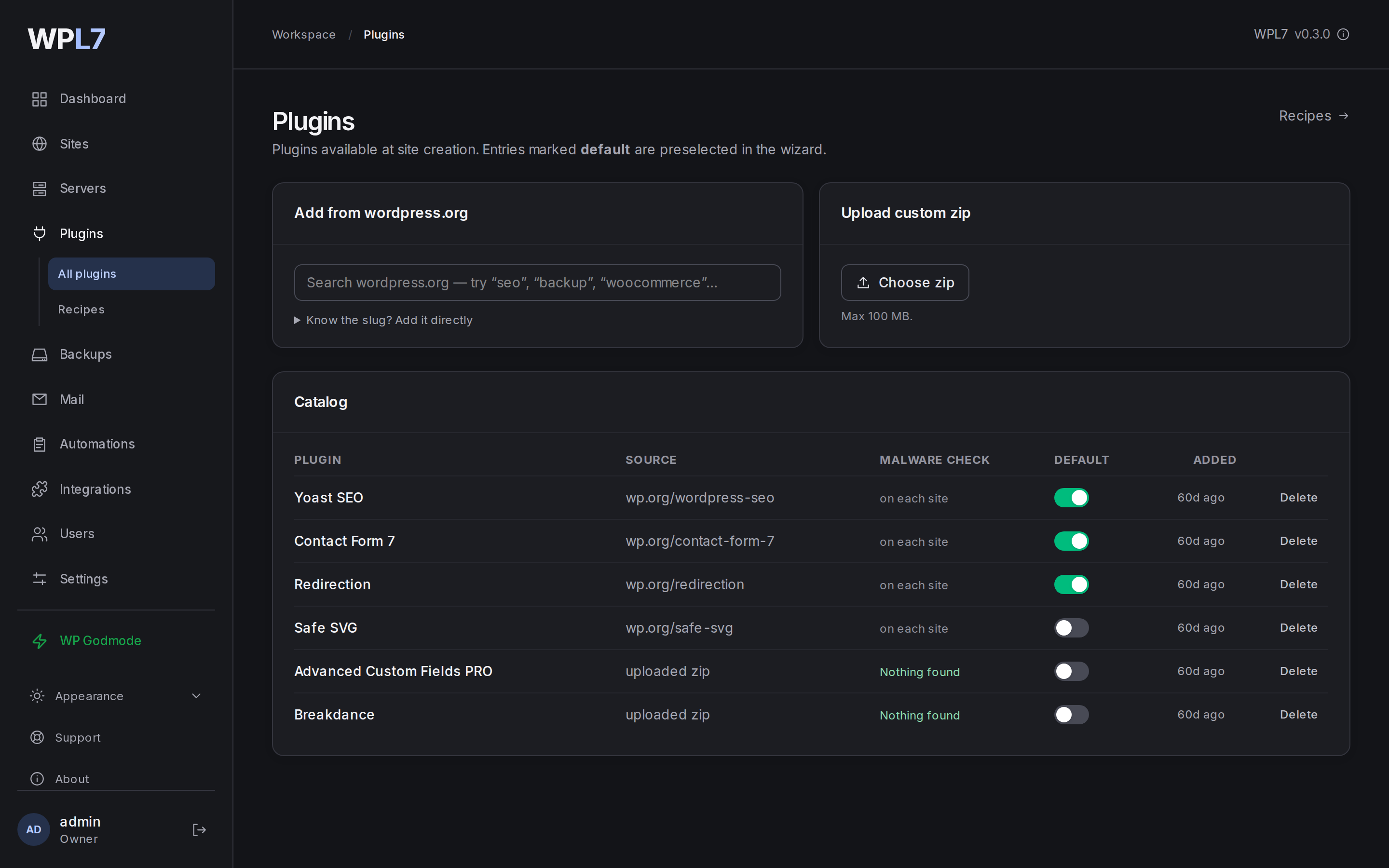
Task: Disable default for Yoast SEO
Action: point(1071,498)
